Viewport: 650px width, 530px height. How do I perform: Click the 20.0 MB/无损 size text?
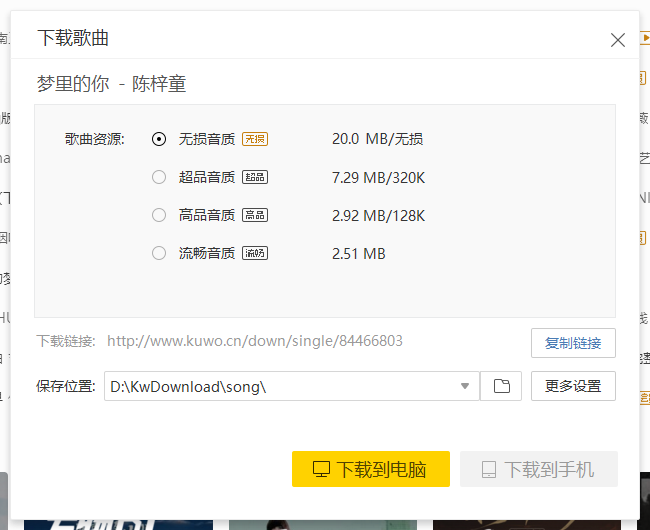point(377,139)
